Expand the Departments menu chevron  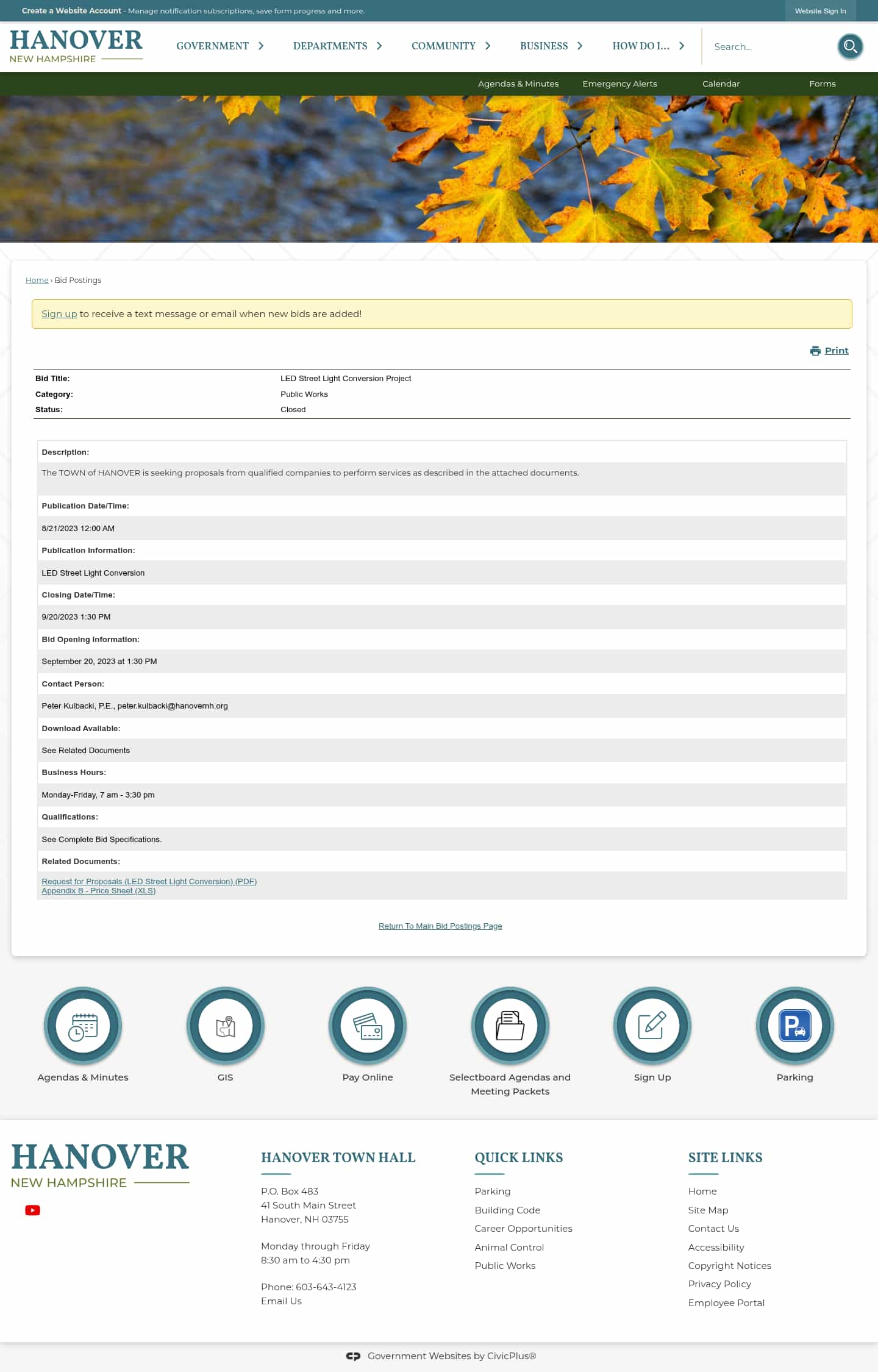click(x=379, y=46)
